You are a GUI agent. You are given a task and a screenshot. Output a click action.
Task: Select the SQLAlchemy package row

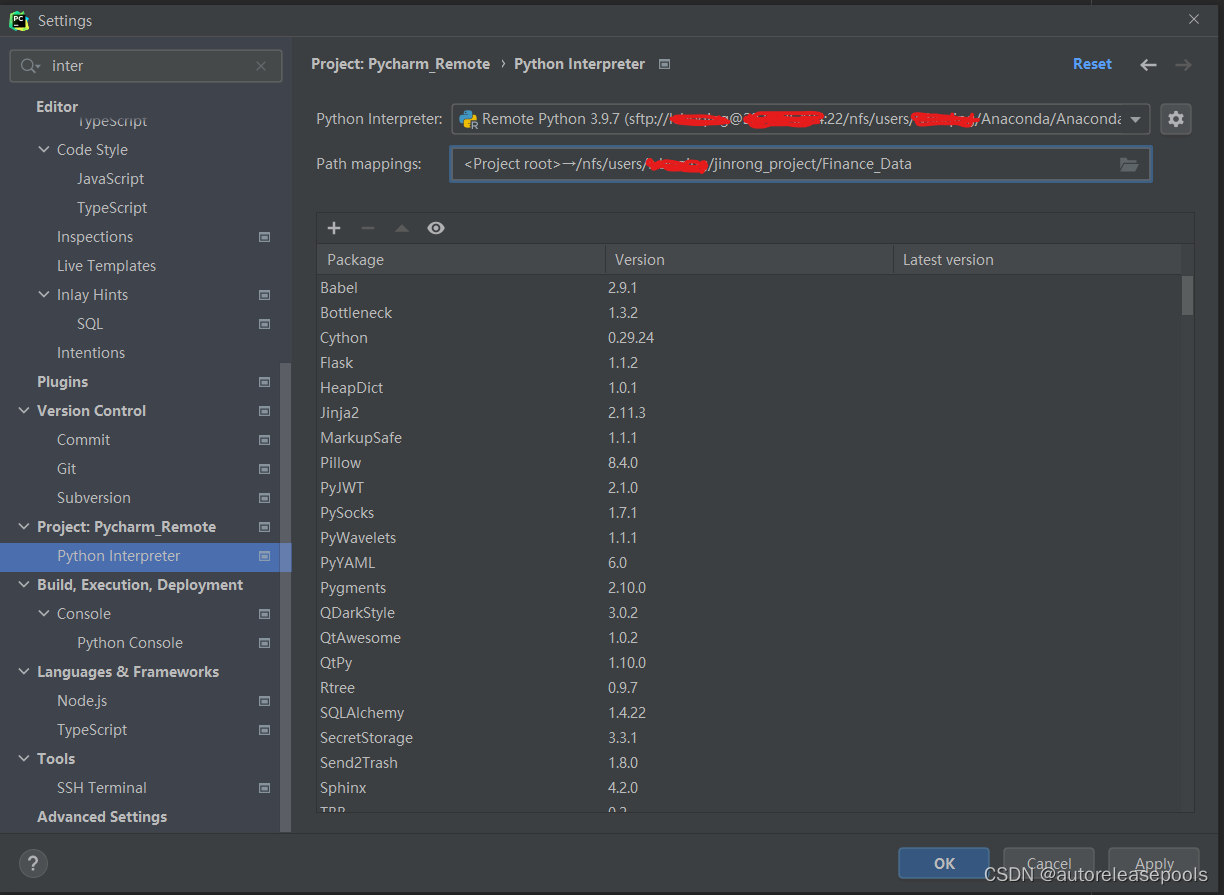(749, 713)
